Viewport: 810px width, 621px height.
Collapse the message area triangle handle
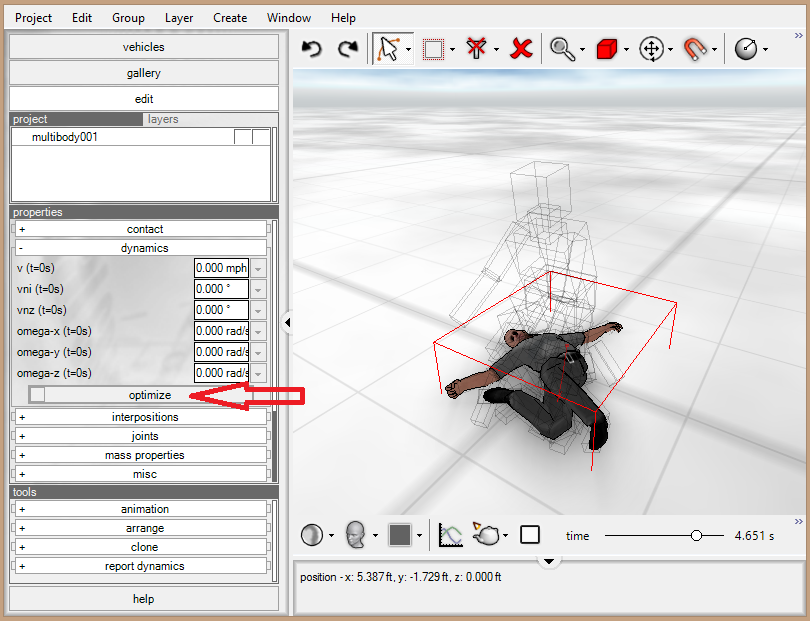tap(549, 561)
